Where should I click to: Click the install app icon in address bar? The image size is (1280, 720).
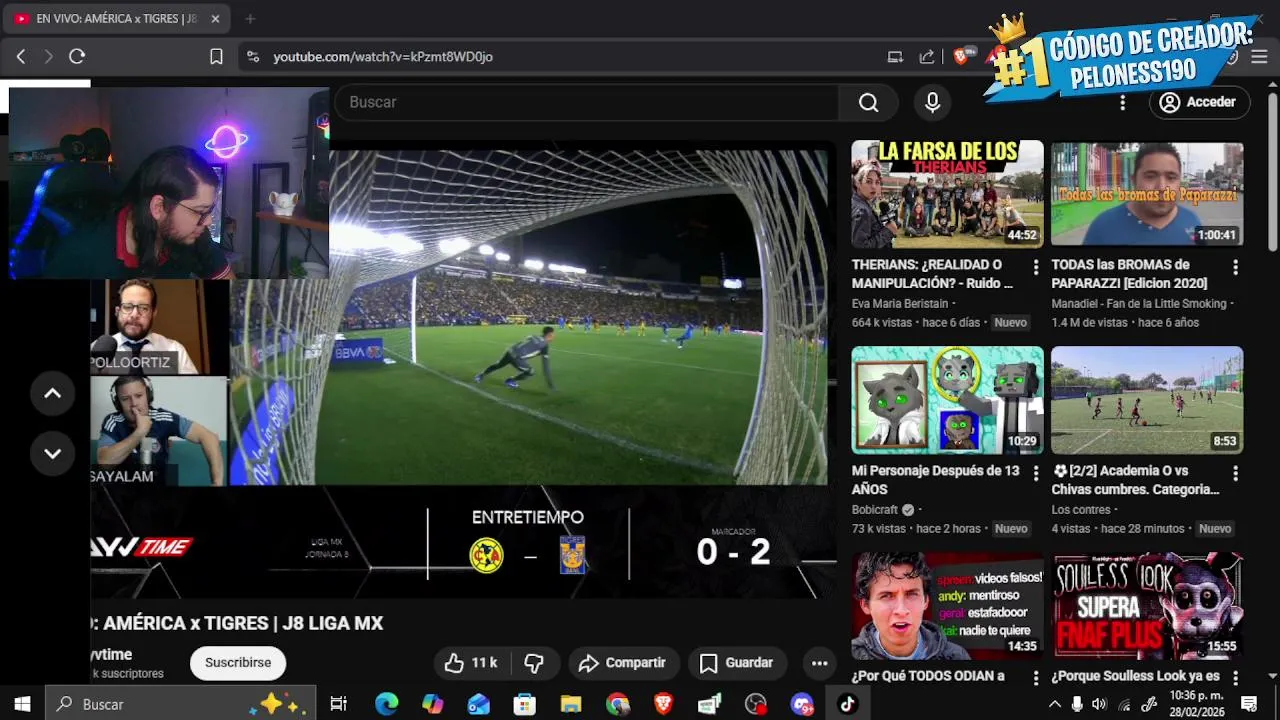(895, 57)
